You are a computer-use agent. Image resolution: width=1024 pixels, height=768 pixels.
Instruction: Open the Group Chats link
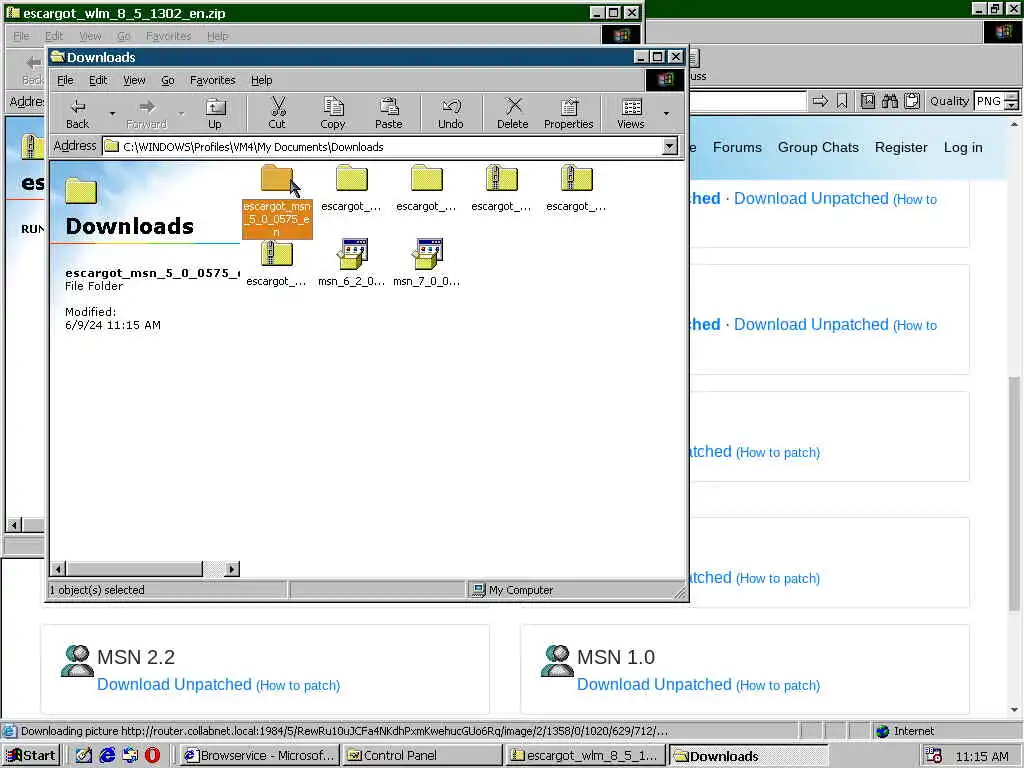[x=818, y=148]
